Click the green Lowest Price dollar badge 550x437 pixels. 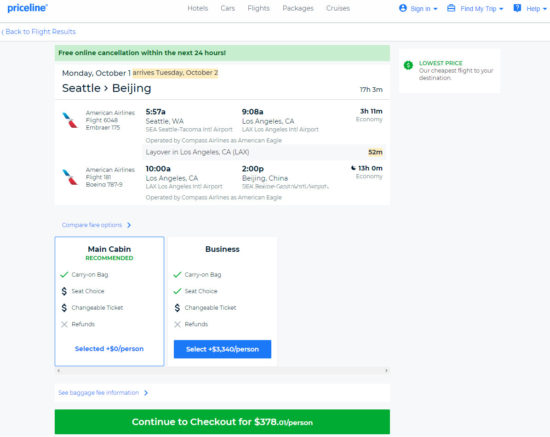pos(408,65)
